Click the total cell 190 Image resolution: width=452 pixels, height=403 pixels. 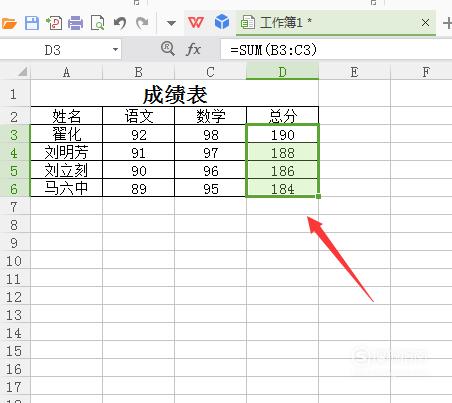(x=282, y=134)
